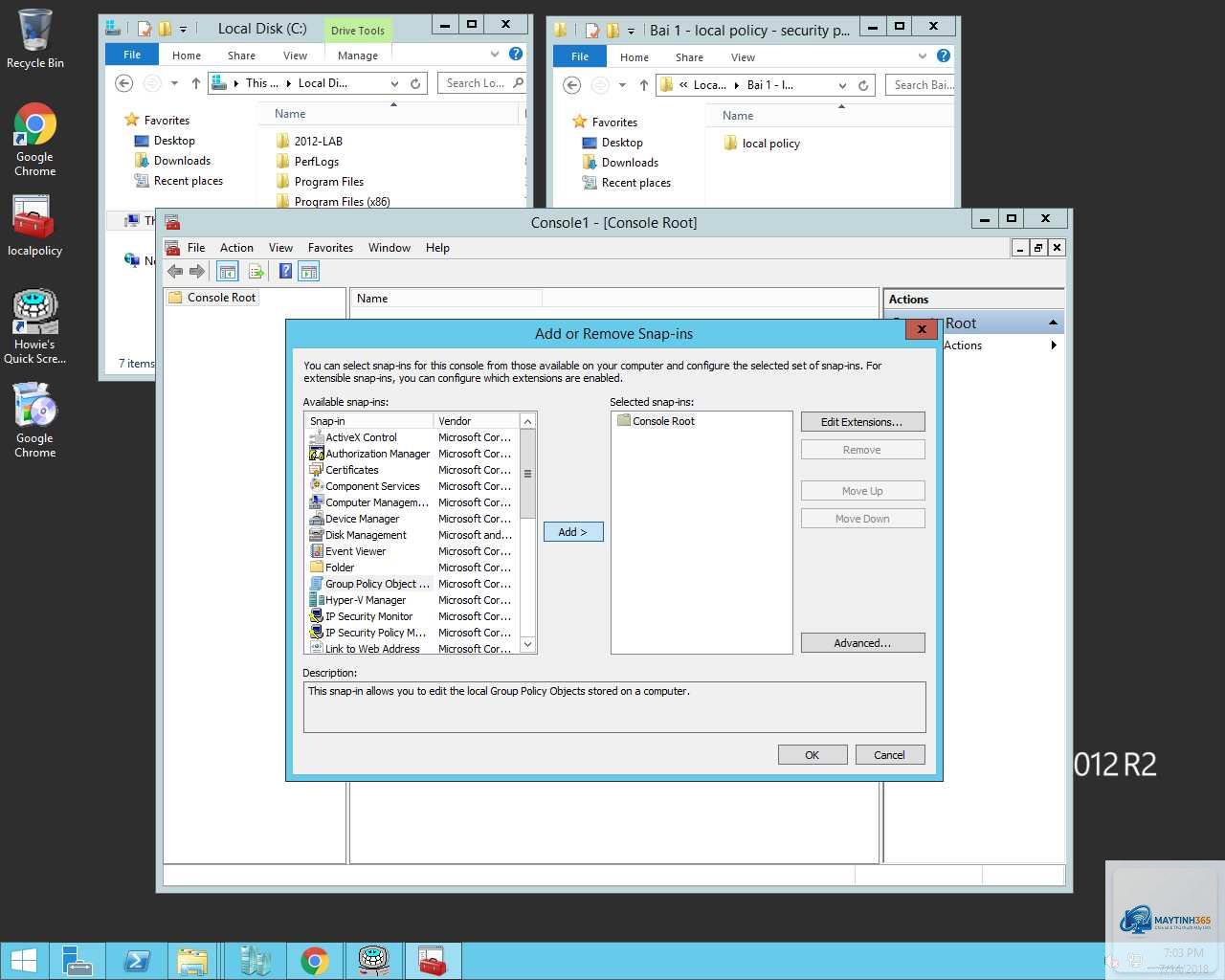Cancel the Add or Remove Snap-ins dialog
This screenshot has width=1225, height=980.
pyautogui.click(x=890, y=755)
